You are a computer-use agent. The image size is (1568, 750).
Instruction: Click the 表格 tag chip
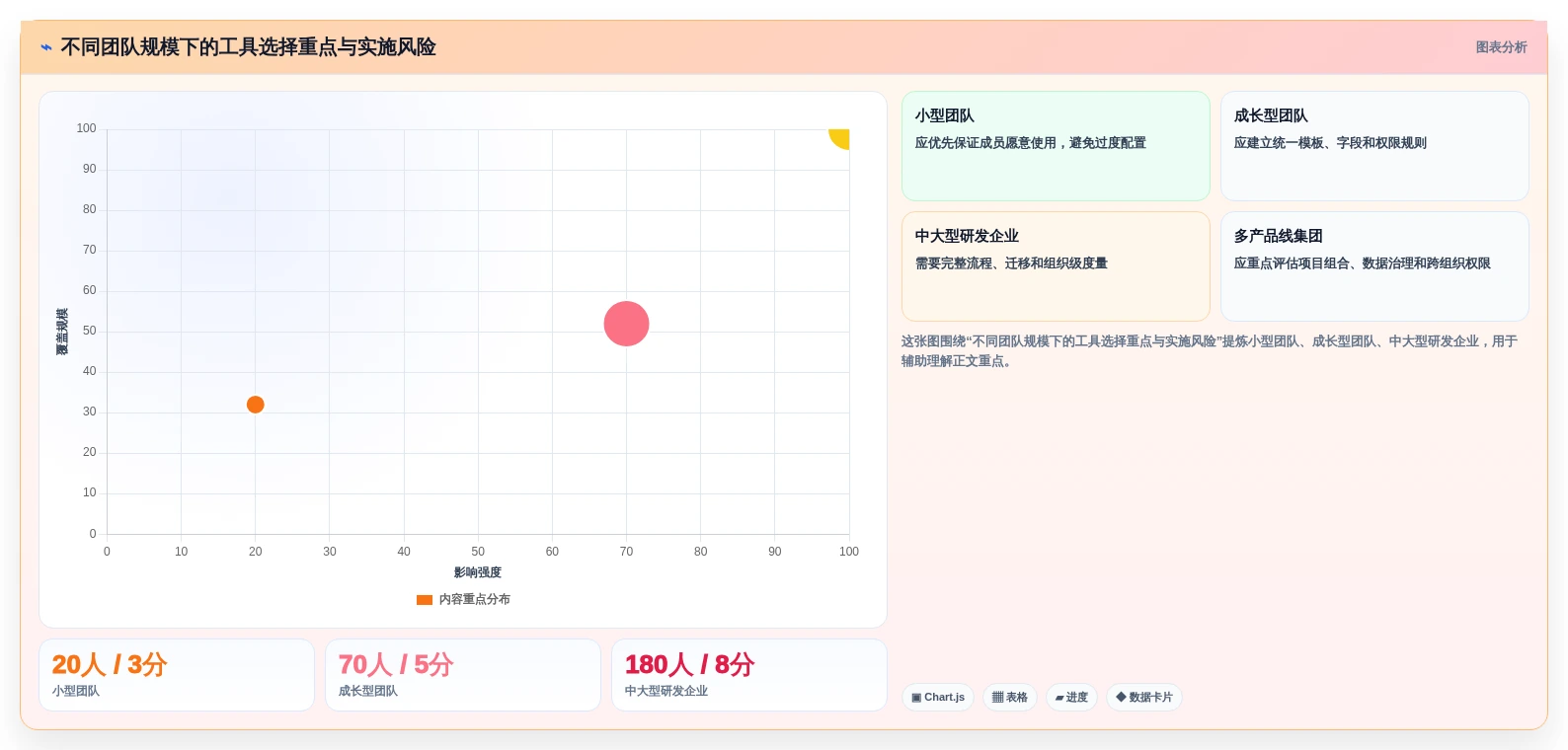tap(1010, 698)
